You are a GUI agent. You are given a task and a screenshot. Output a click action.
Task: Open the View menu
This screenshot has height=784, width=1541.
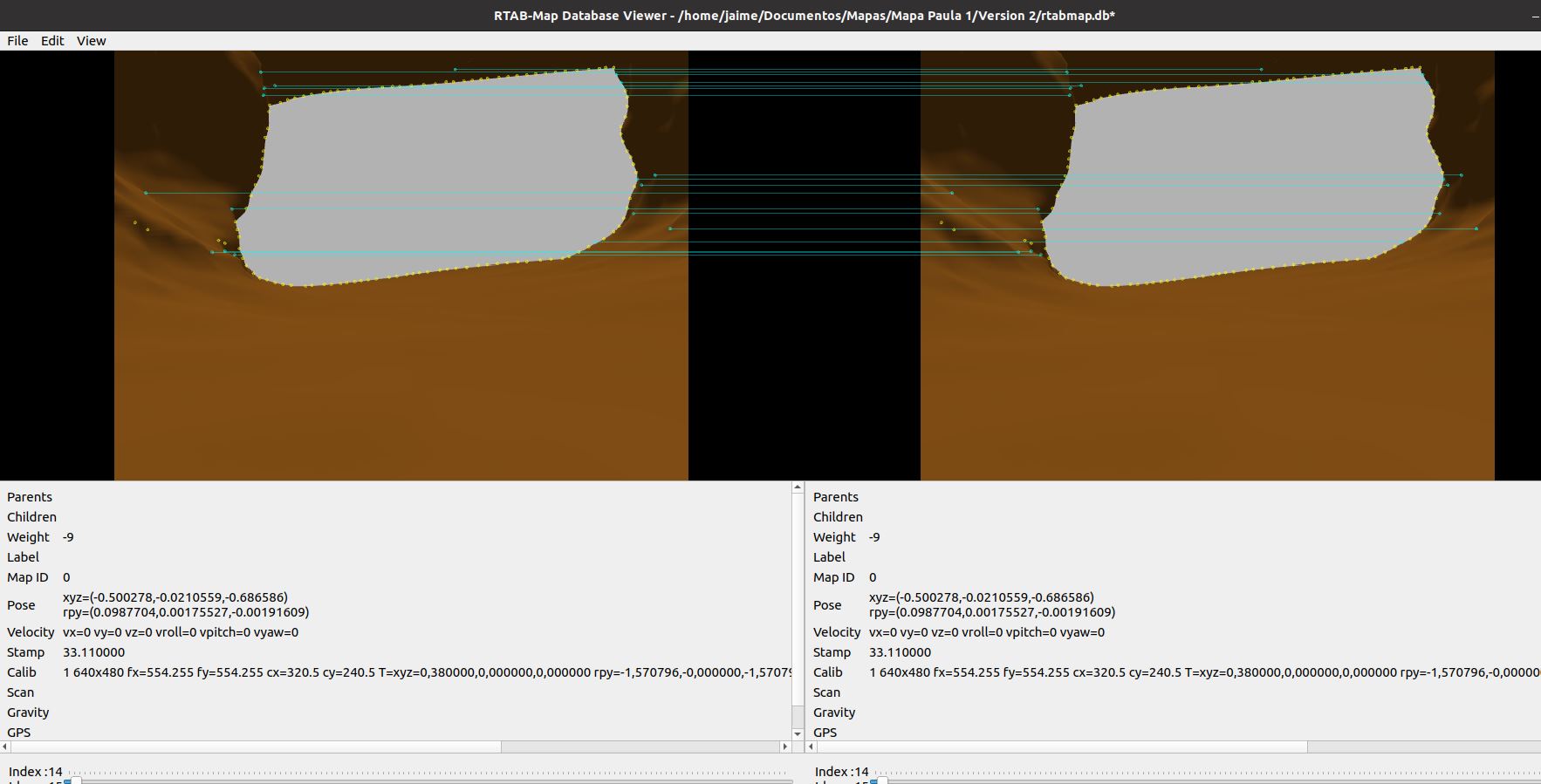(91, 41)
